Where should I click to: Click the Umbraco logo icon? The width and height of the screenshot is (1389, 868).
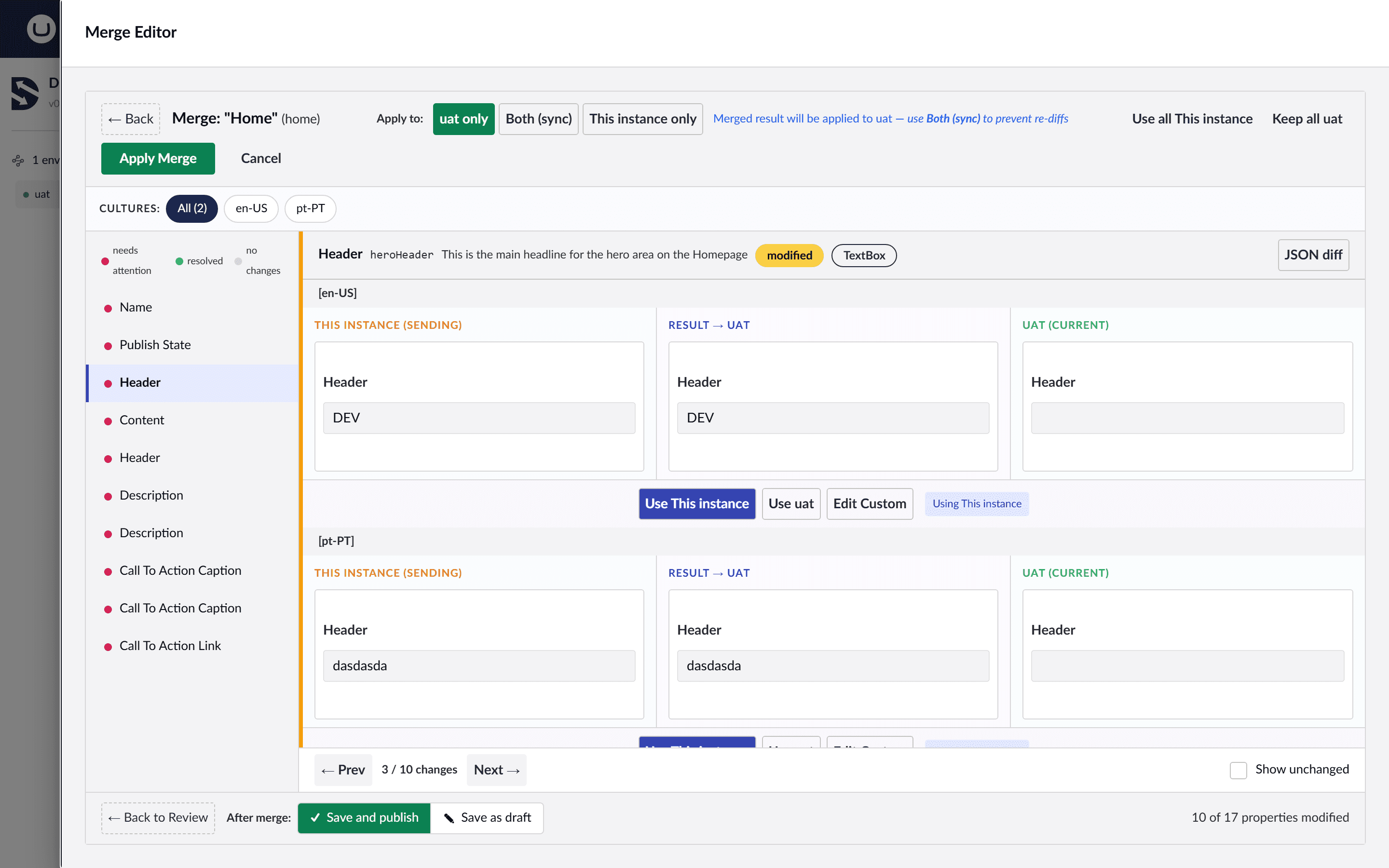pyautogui.click(x=41, y=29)
